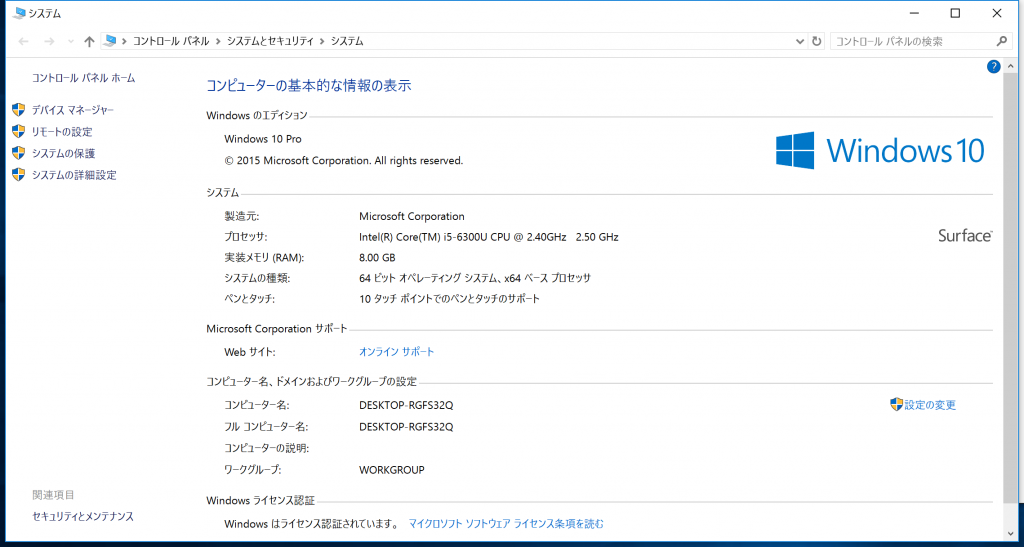Click 設定の変更 to rename computer

tap(930, 405)
